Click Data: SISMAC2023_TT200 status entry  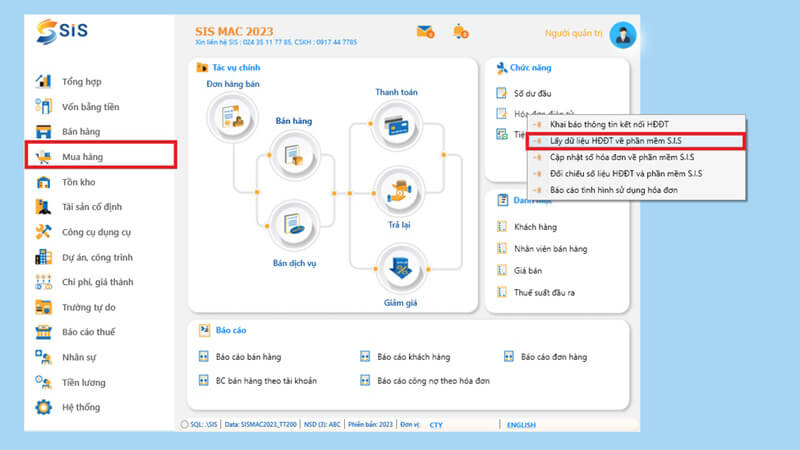(x=260, y=424)
